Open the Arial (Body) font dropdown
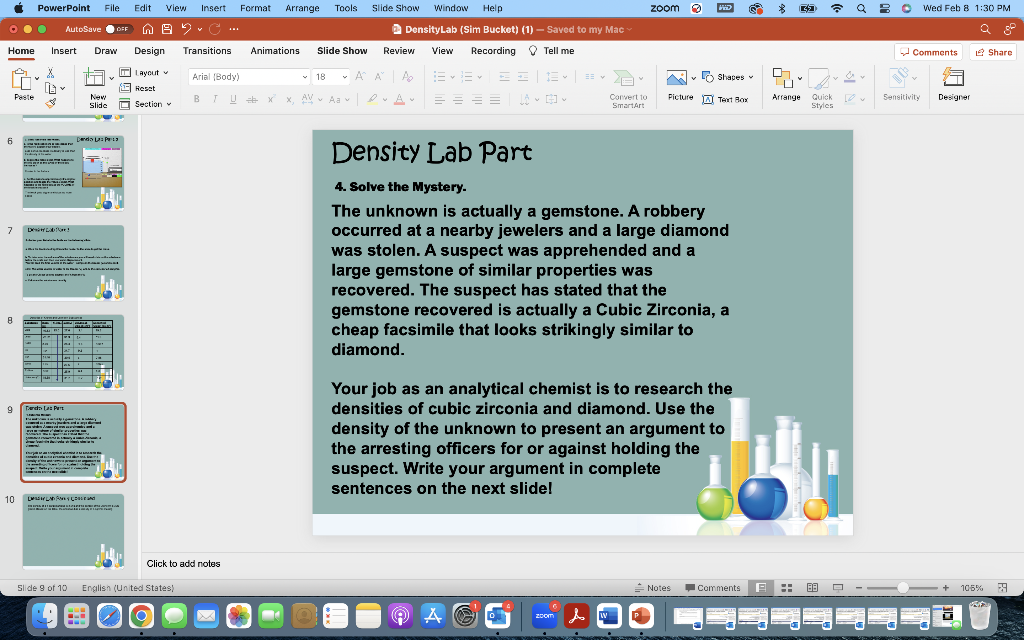1024x640 pixels. [x=303, y=76]
